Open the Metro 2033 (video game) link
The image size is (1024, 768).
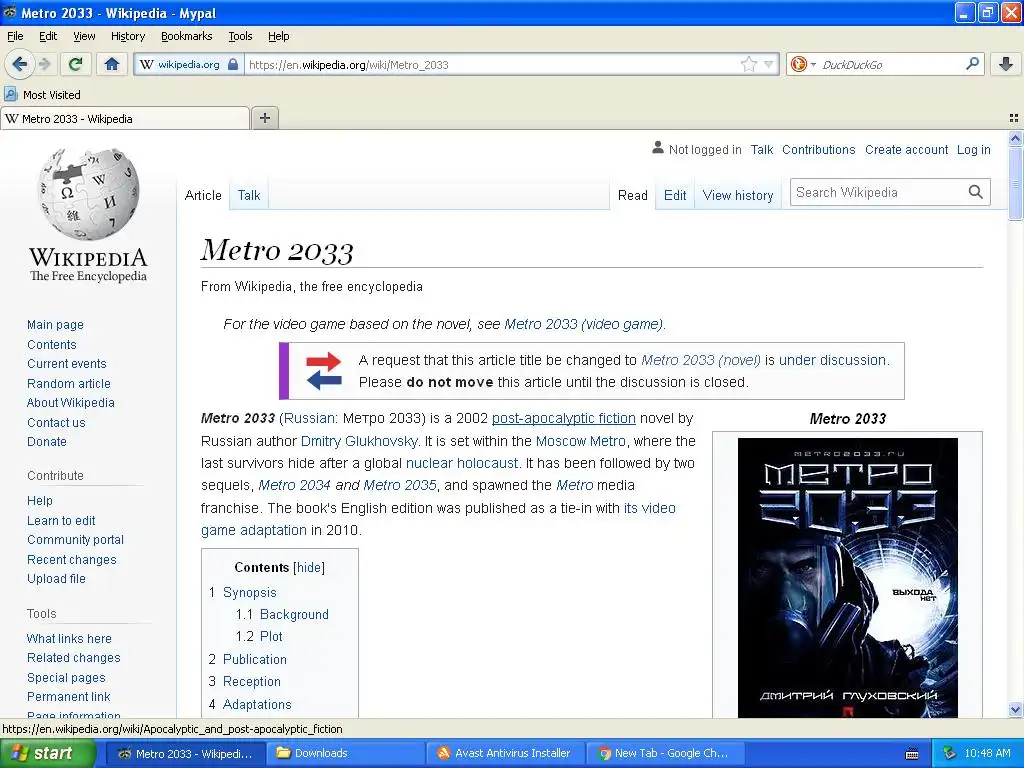point(583,324)
